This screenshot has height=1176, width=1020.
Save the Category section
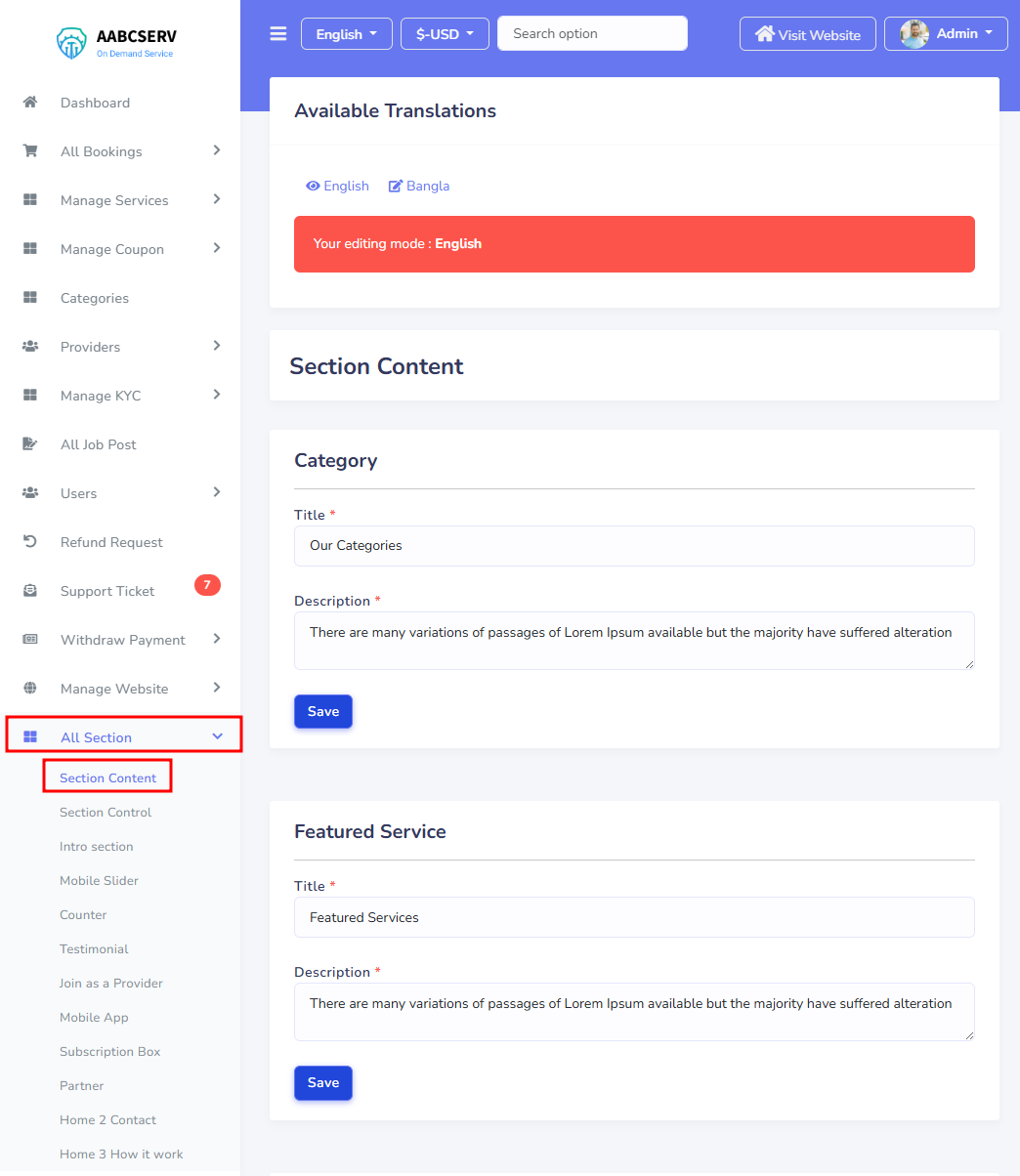click(323, 711)
